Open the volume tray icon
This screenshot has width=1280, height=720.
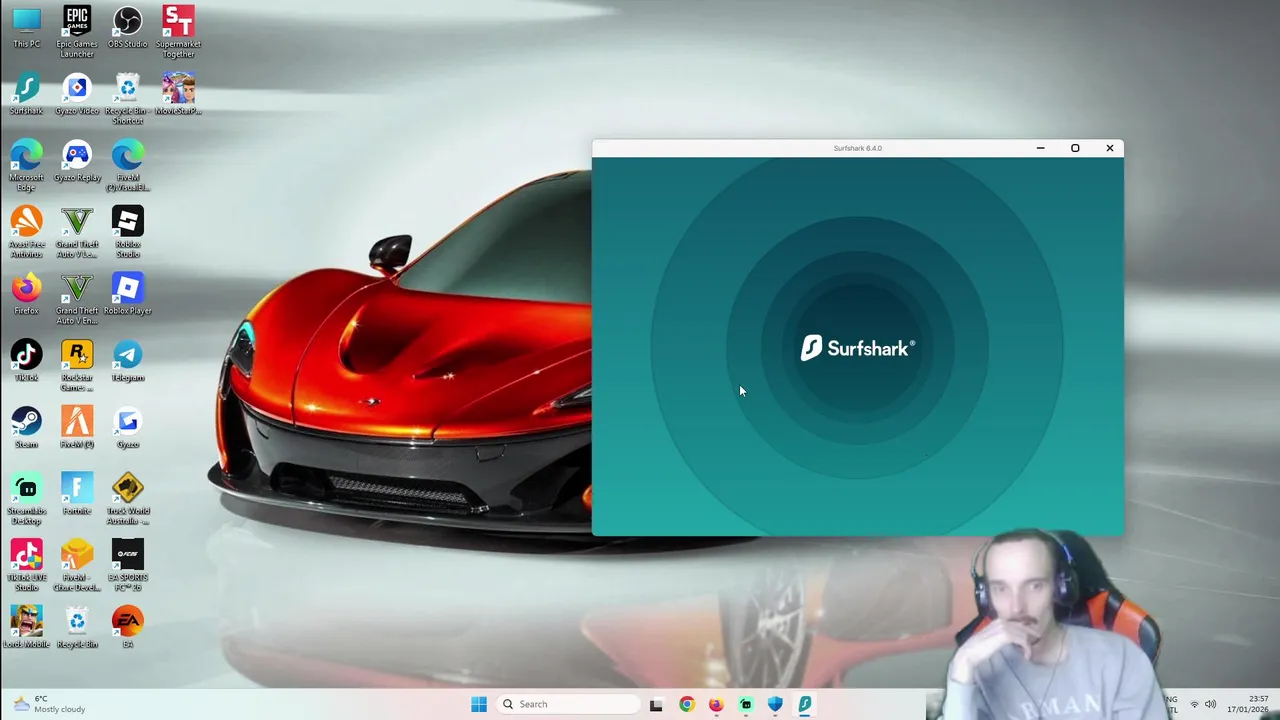coord(1211,705)
